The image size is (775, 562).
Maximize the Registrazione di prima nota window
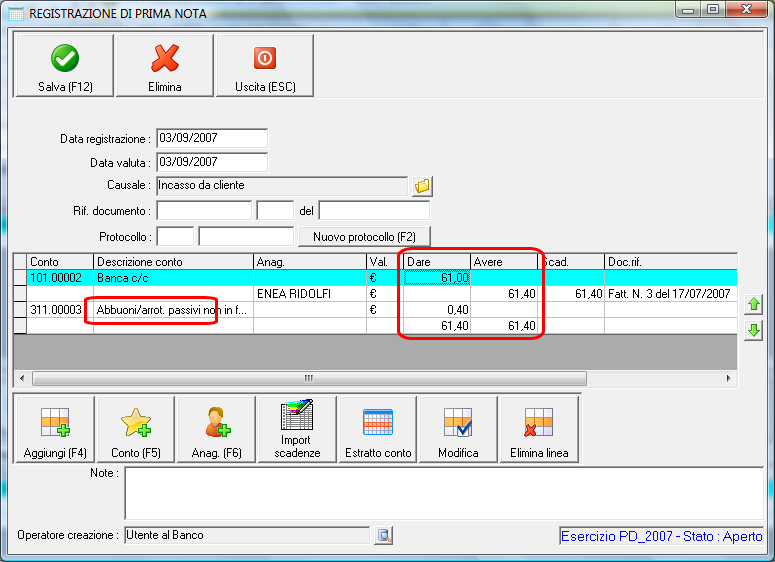[713, 10]
